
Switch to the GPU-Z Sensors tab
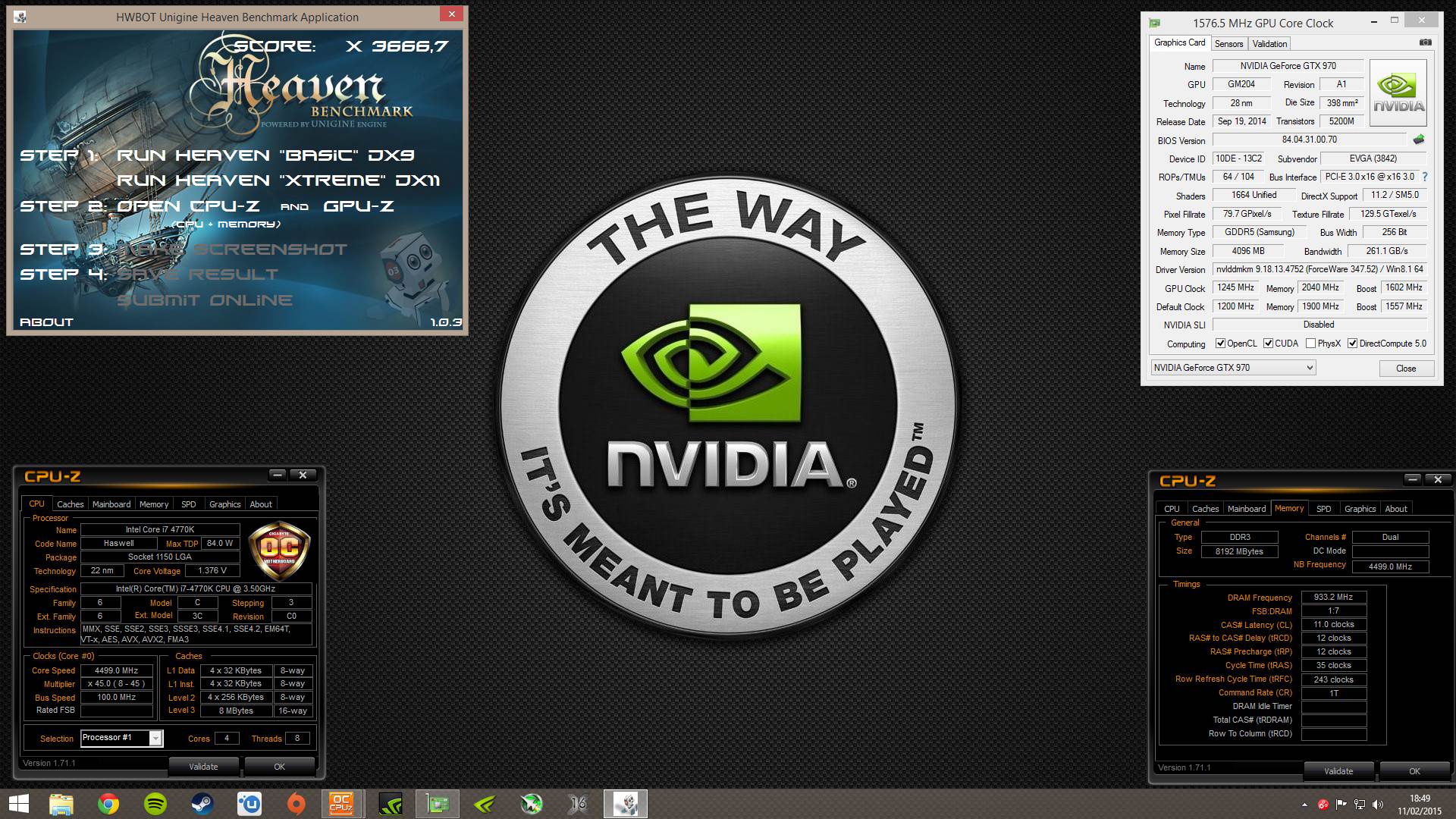1228,44
